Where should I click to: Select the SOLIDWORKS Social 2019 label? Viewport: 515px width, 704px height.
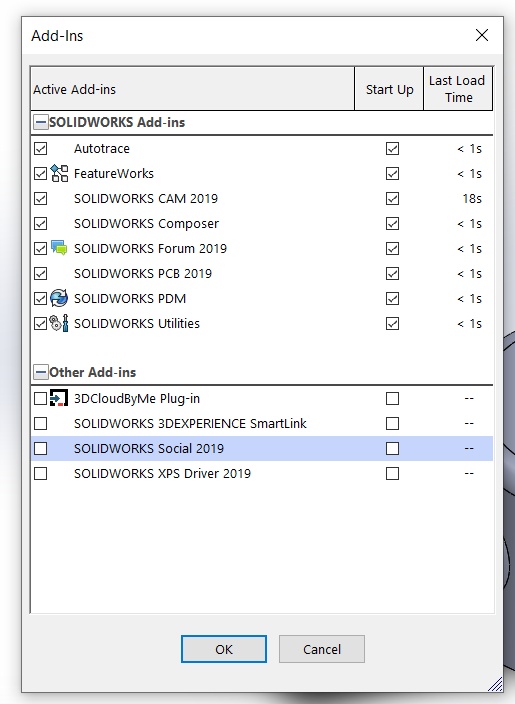click(x=149, y=449)
